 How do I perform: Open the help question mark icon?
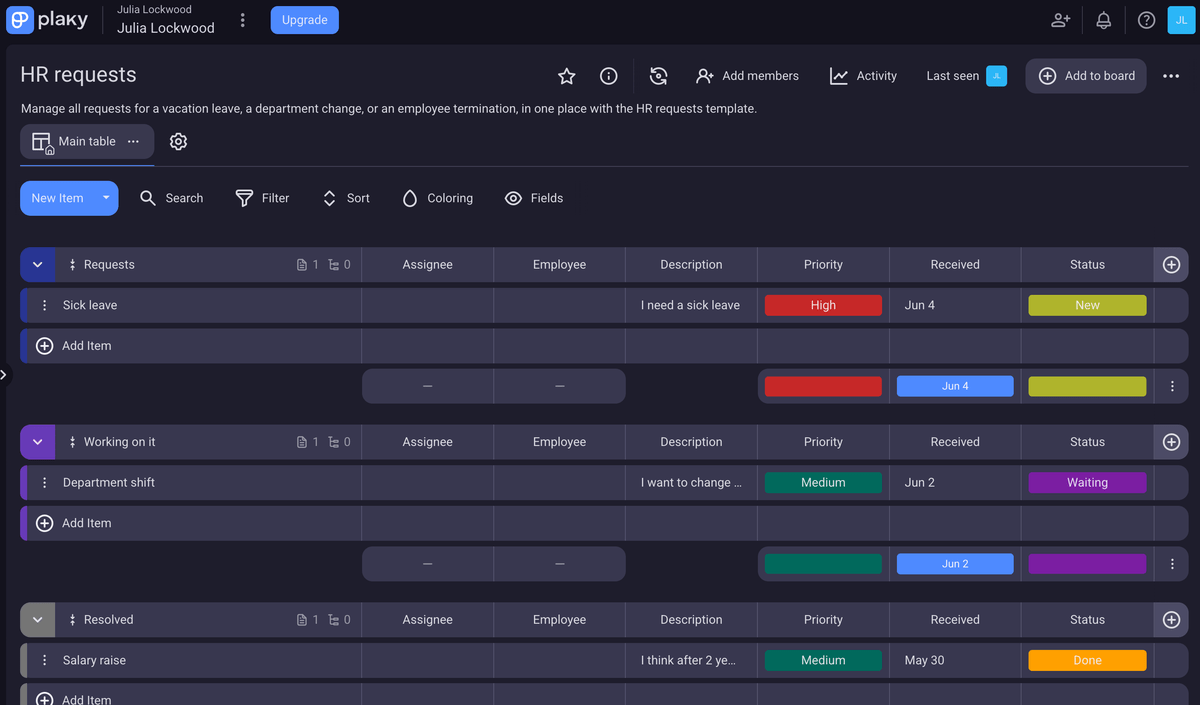(x=1146, y=20)
